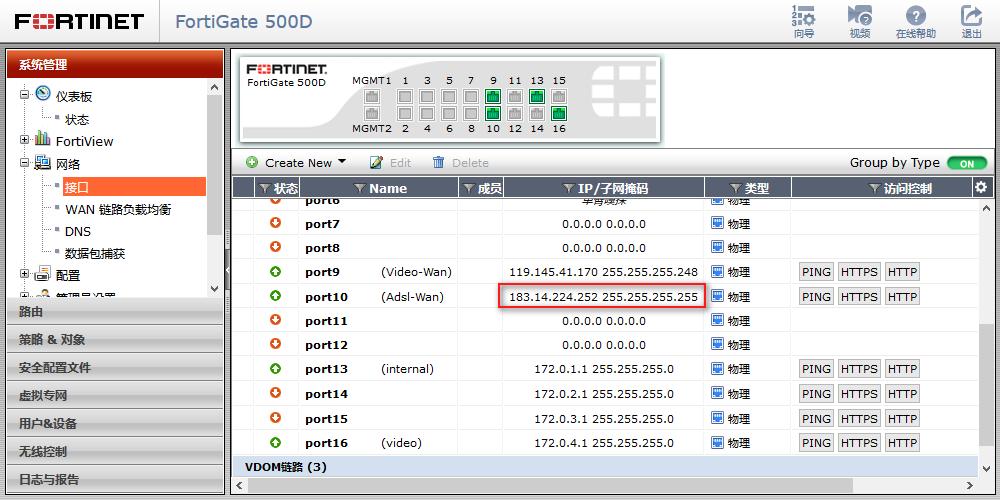
Task: Select the 接口 tree item
Action: 134,187
